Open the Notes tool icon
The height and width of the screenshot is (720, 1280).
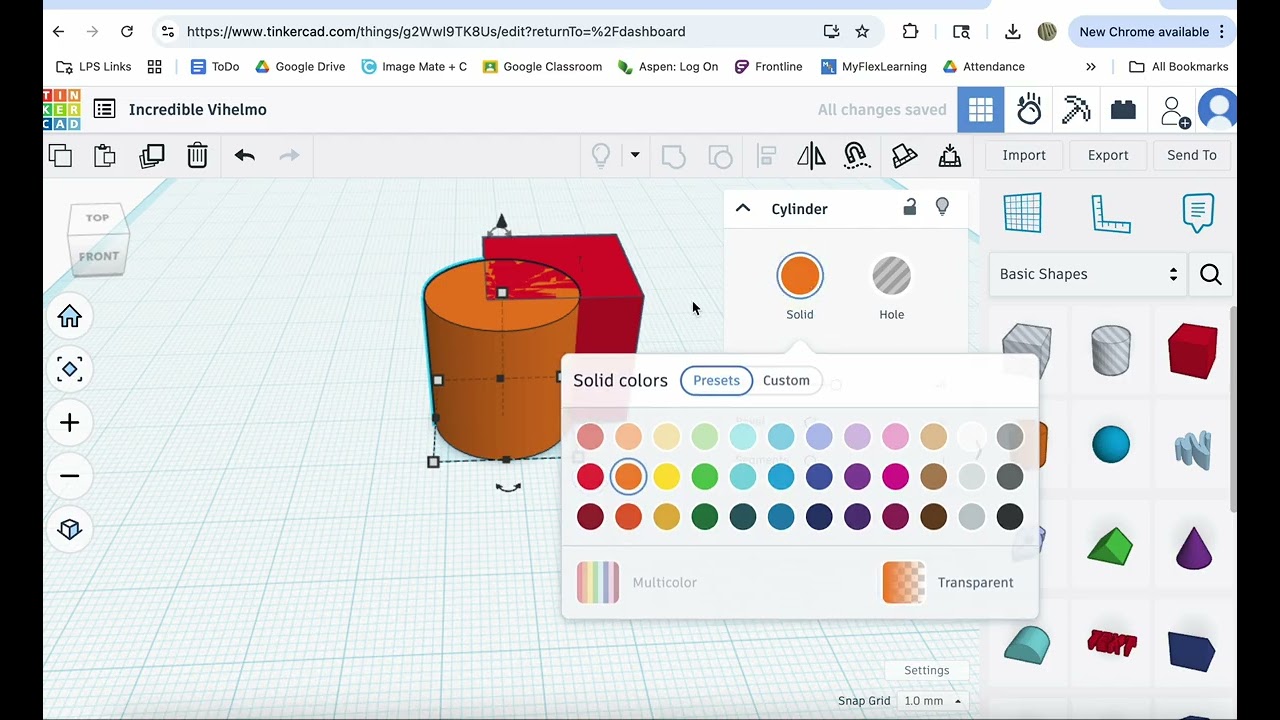(1198, 213)
